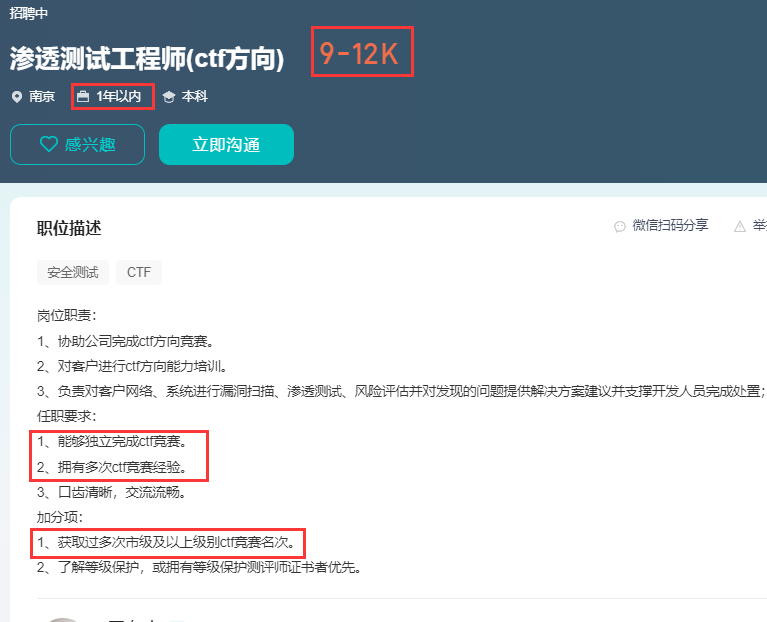Image resolution: width=767 pixels, height=622 pixels.
Task: Click the 1年以内 experience text
Action: pos(119,96)
